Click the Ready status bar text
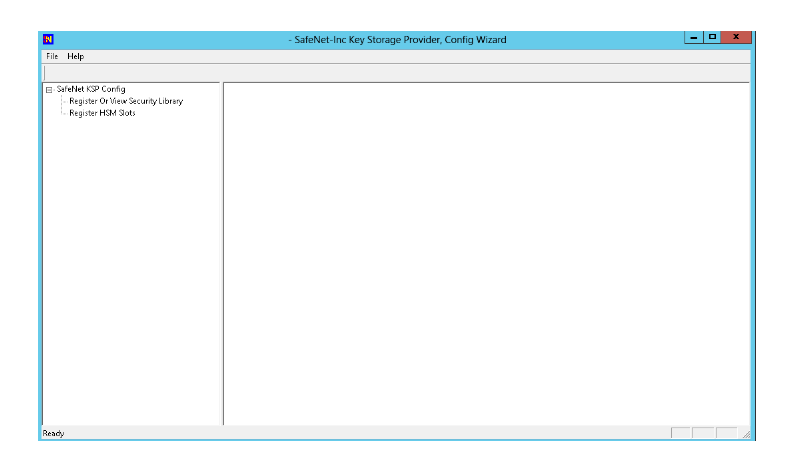This screenshot has width=794, height=474. pyautogui.click(x=54, y=433)
